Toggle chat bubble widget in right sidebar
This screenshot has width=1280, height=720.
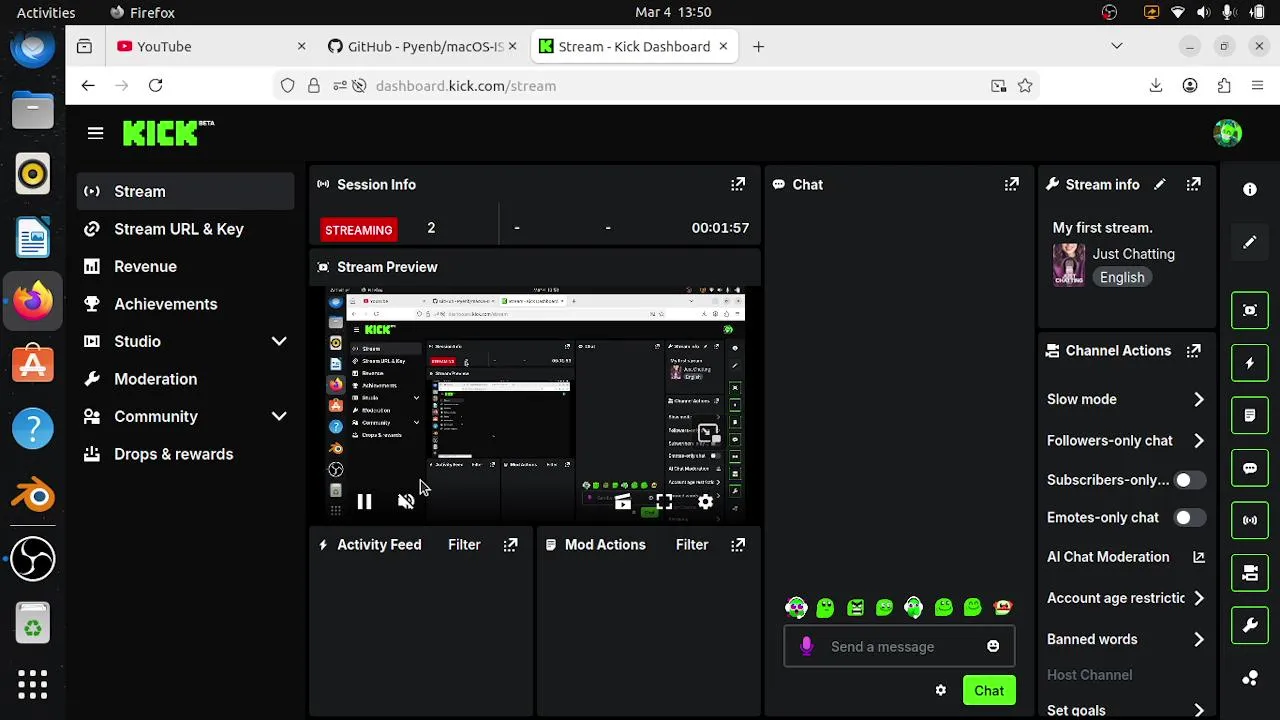(x=1250, y=468)
